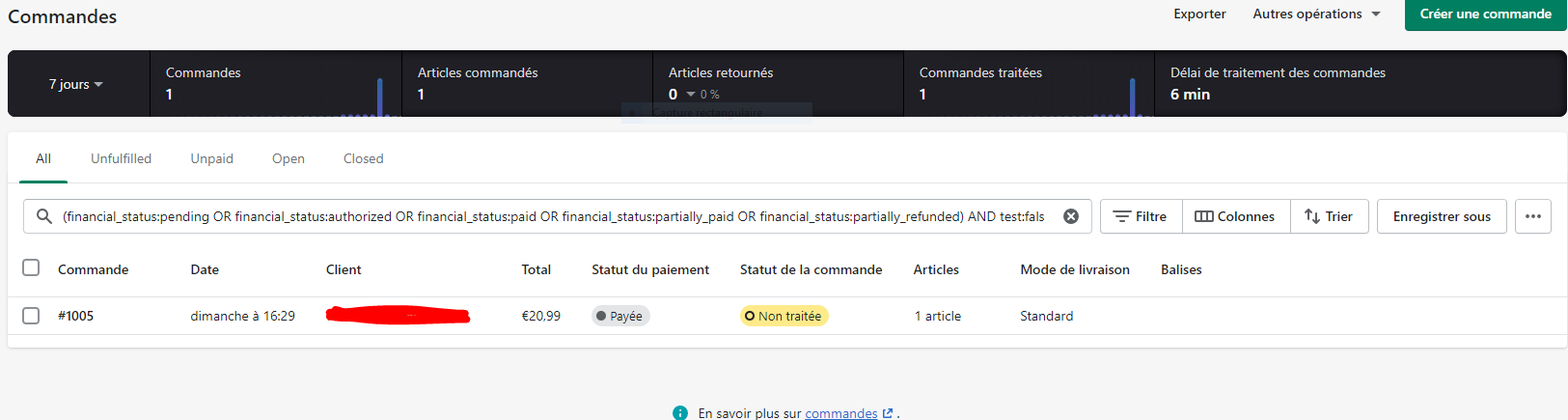Viewport: 1568px width, 420px height.
Task: Expand the Autres opérations menu
Action: coord(1316,14)
